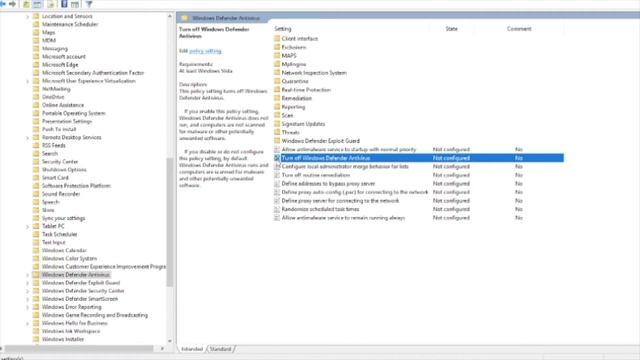Viewport: 640px width, 360px height.
Task: Click the tree pane scroll down arrow
Action: (170, 341)
